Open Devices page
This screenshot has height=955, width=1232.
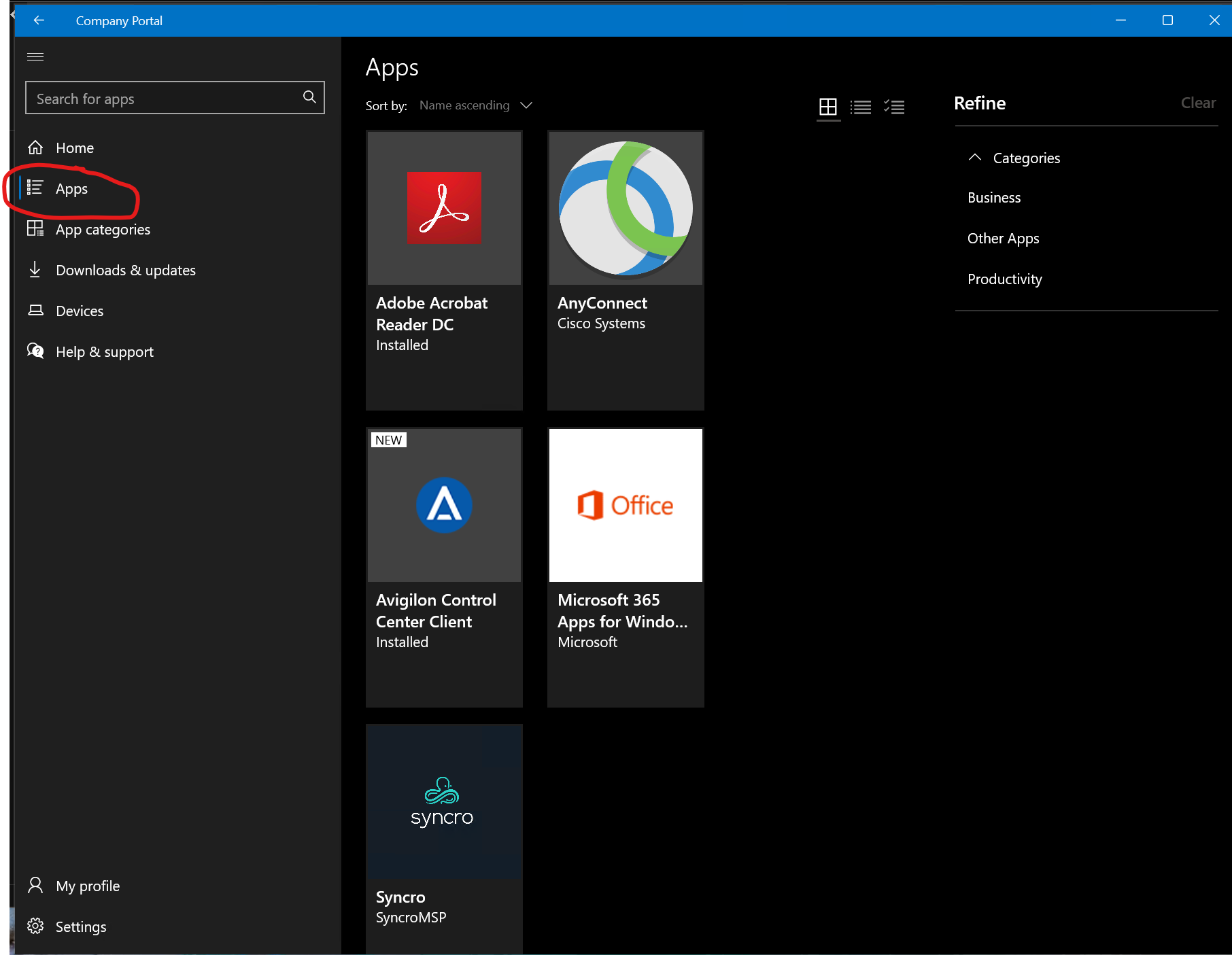pos(80,311)
